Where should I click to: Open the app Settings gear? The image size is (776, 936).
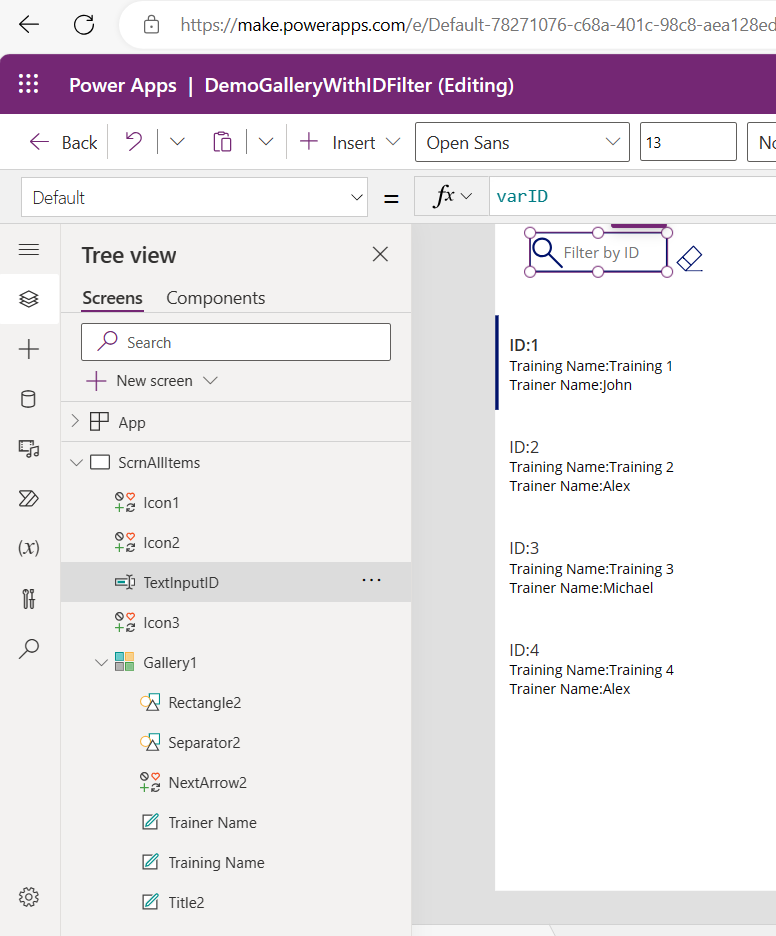coord(29,897)
